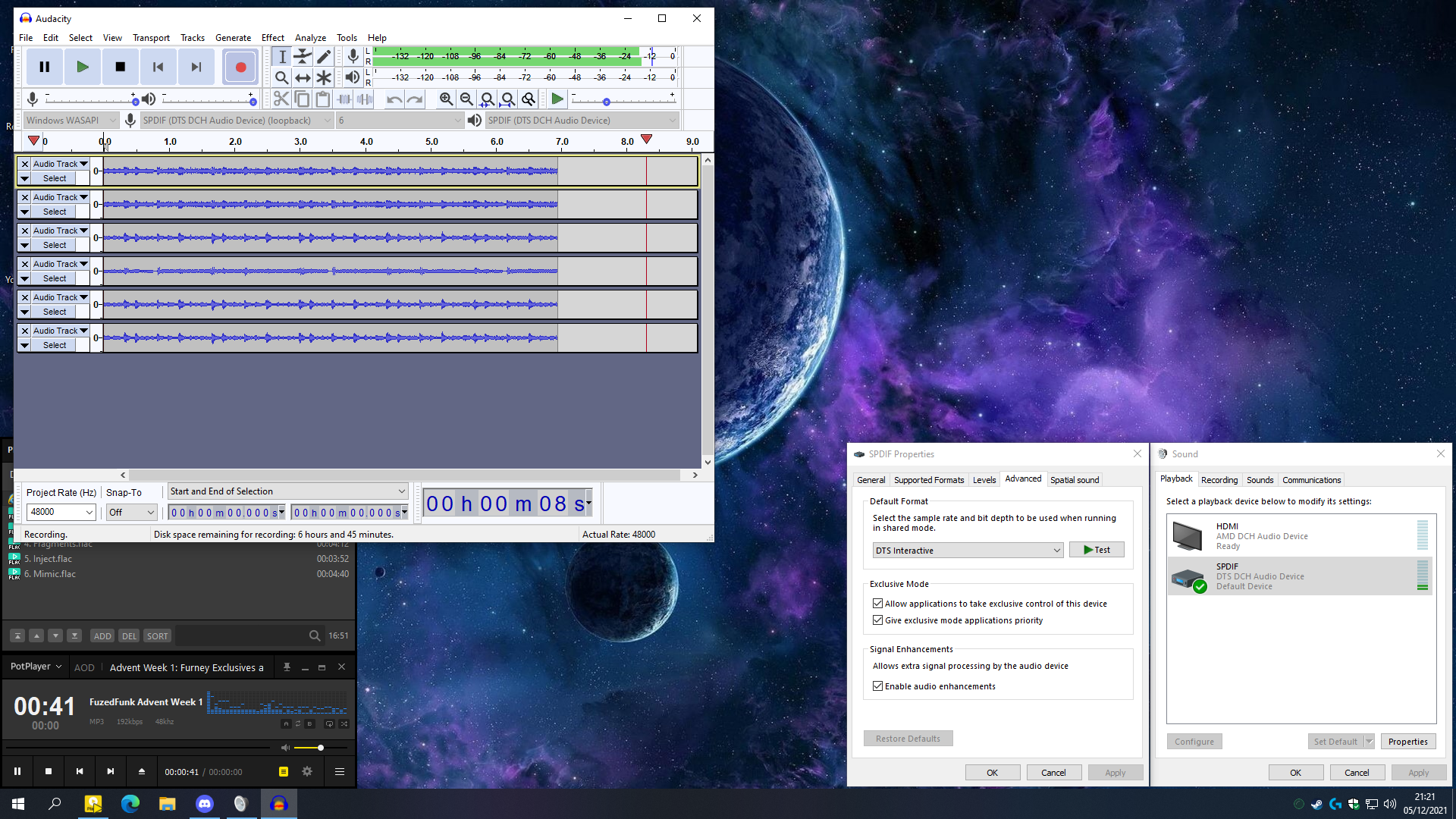Image resolution: width=1456 pixels, height=819 pixels.
Task: Toggle 'Enable audio enhancements' checkbox
Action: click(x=877, y=686)
